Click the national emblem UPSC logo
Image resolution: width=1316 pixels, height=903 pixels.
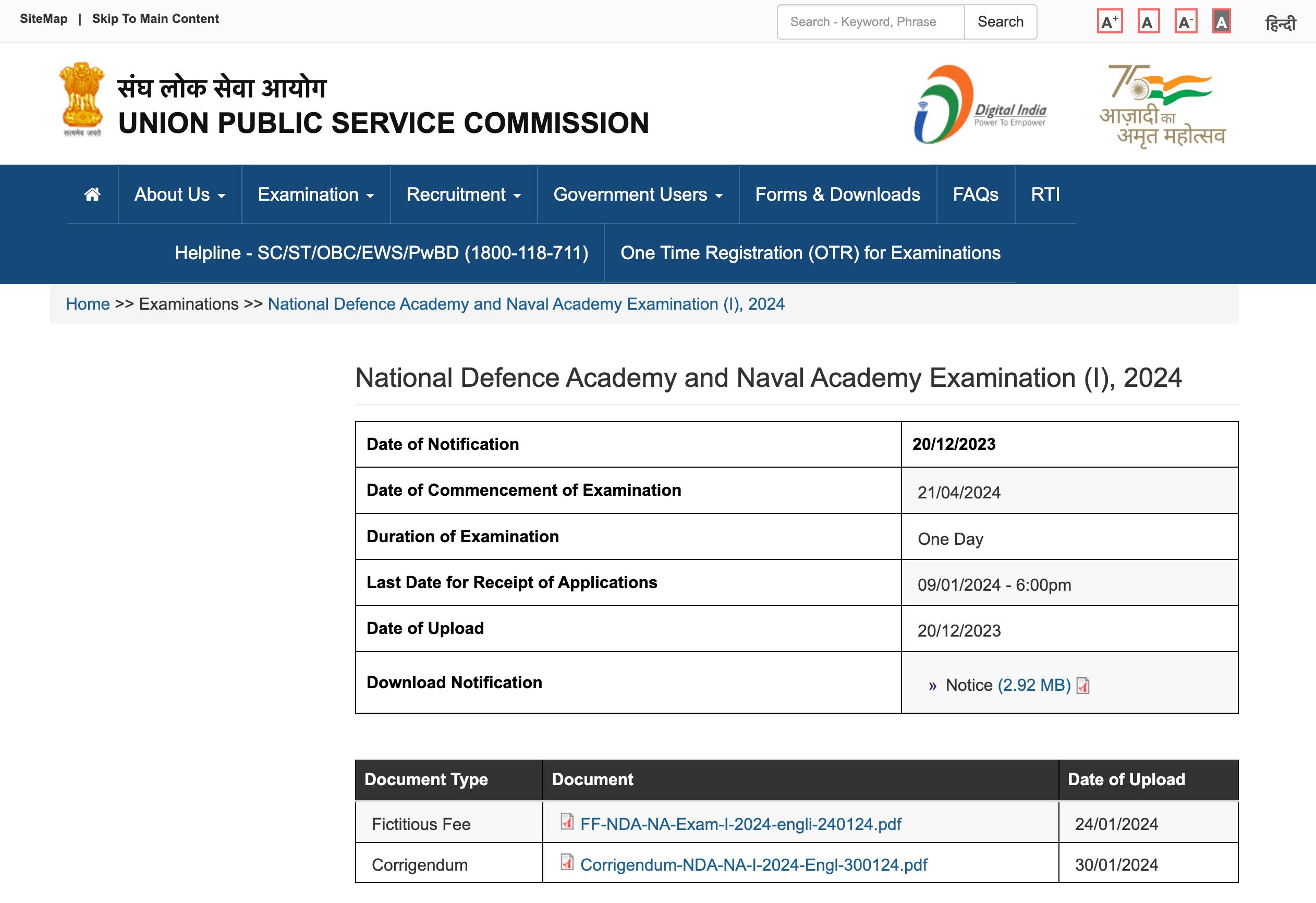point(82,100)
